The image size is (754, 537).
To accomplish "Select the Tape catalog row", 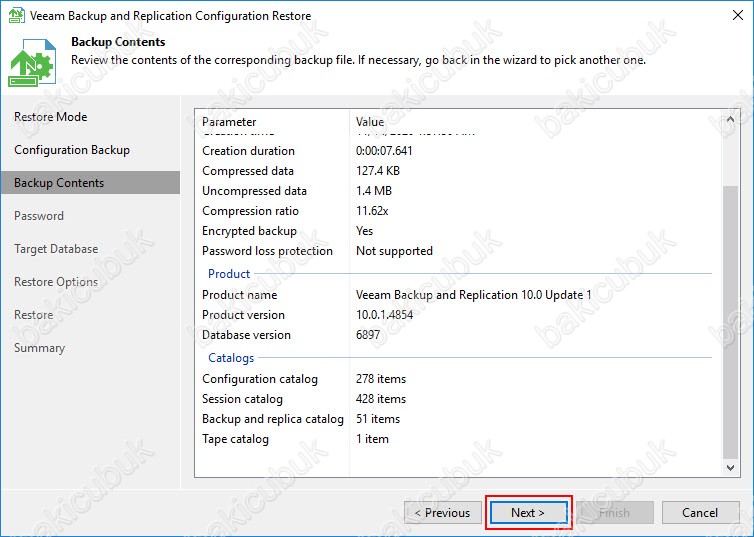I will (x=457, y=439).
